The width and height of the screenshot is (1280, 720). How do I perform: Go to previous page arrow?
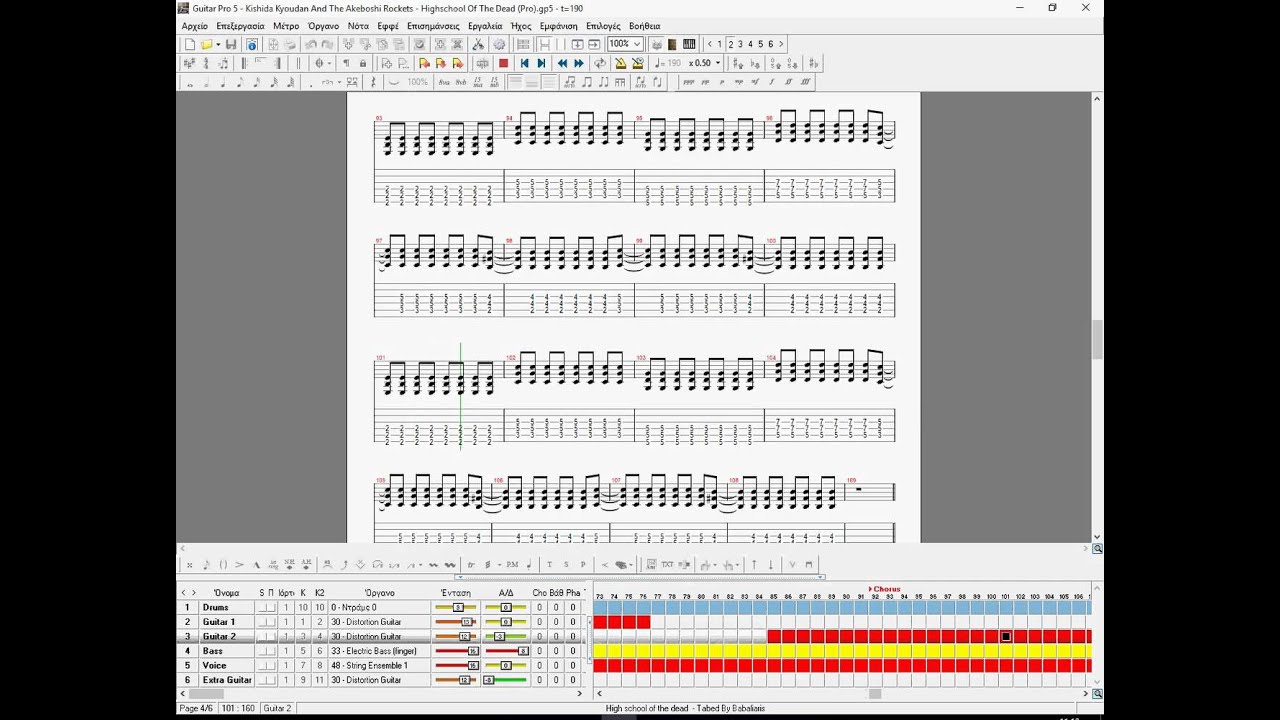tap(710, 44)
